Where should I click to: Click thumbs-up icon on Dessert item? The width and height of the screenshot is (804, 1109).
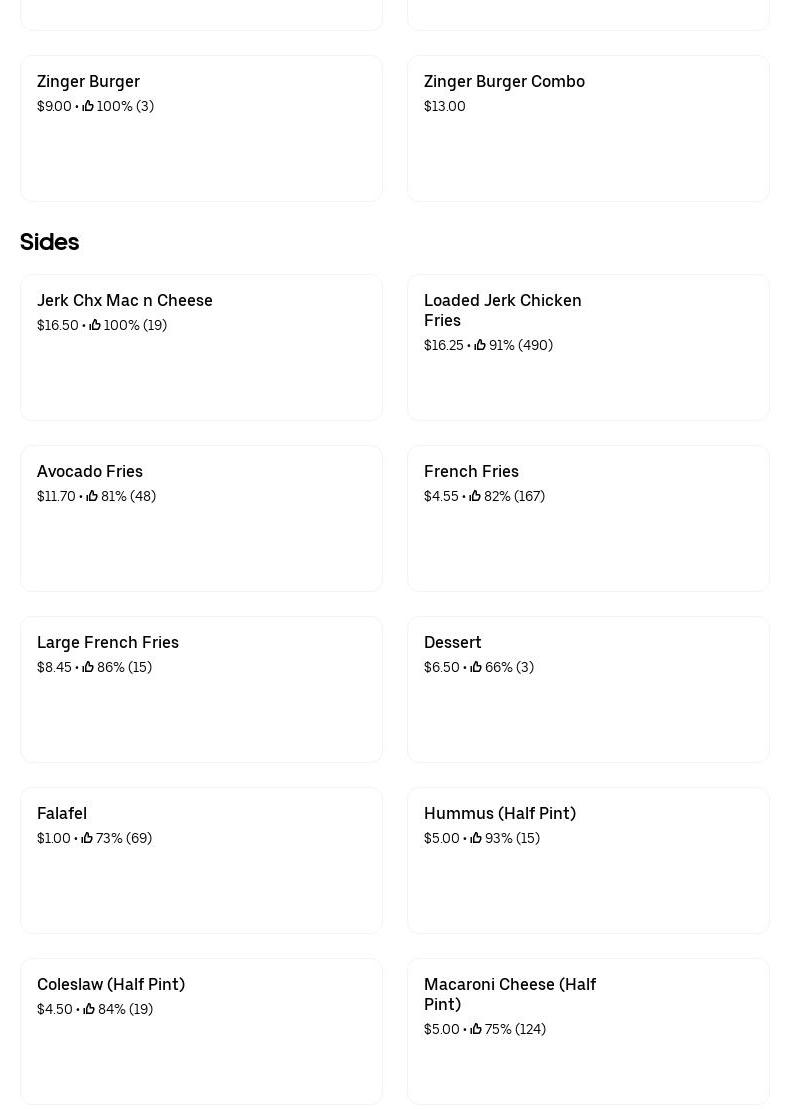point(476,667)
